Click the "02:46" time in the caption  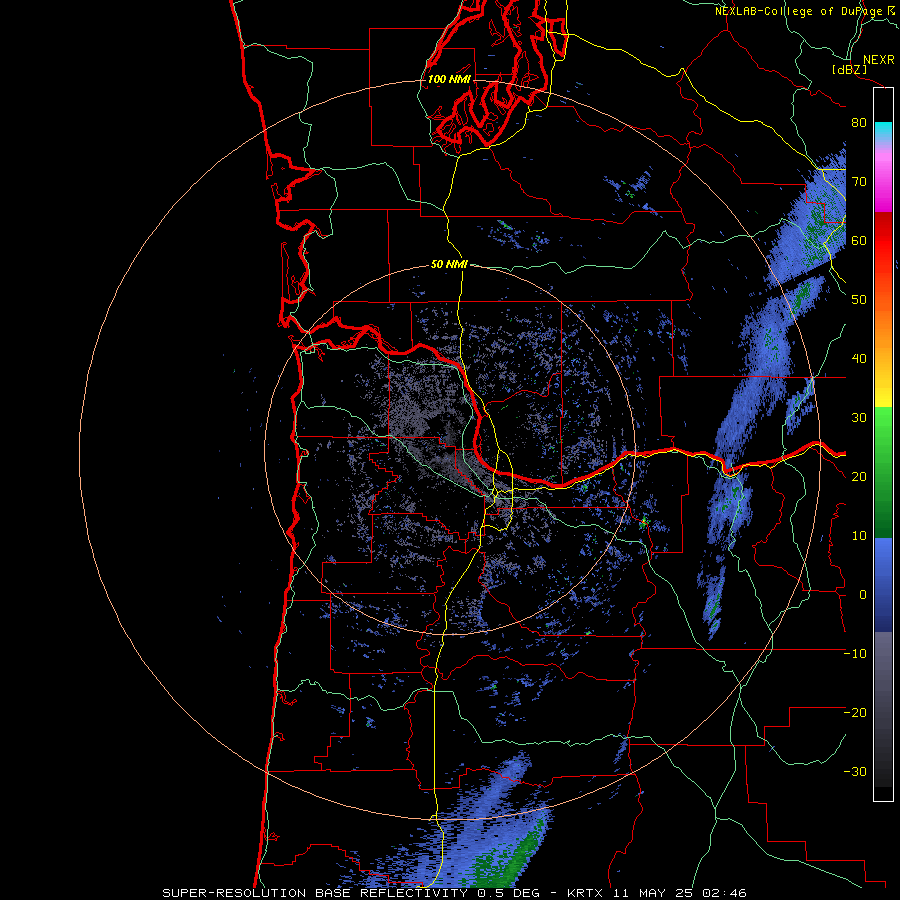[x=722, y=893]
